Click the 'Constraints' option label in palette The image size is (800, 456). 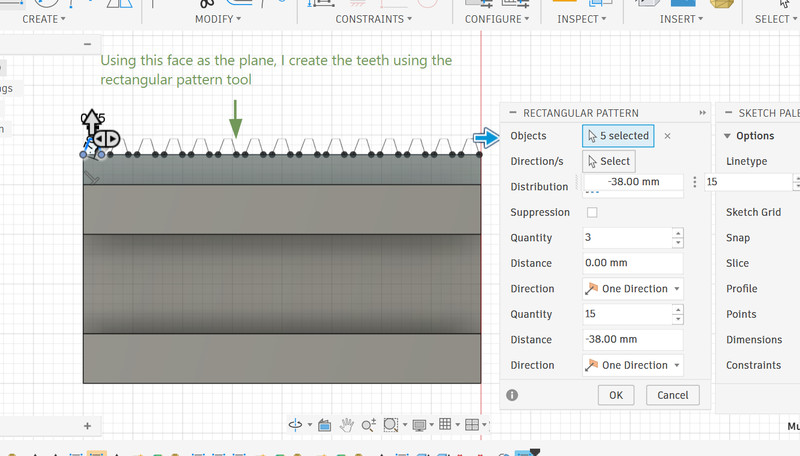754,365
